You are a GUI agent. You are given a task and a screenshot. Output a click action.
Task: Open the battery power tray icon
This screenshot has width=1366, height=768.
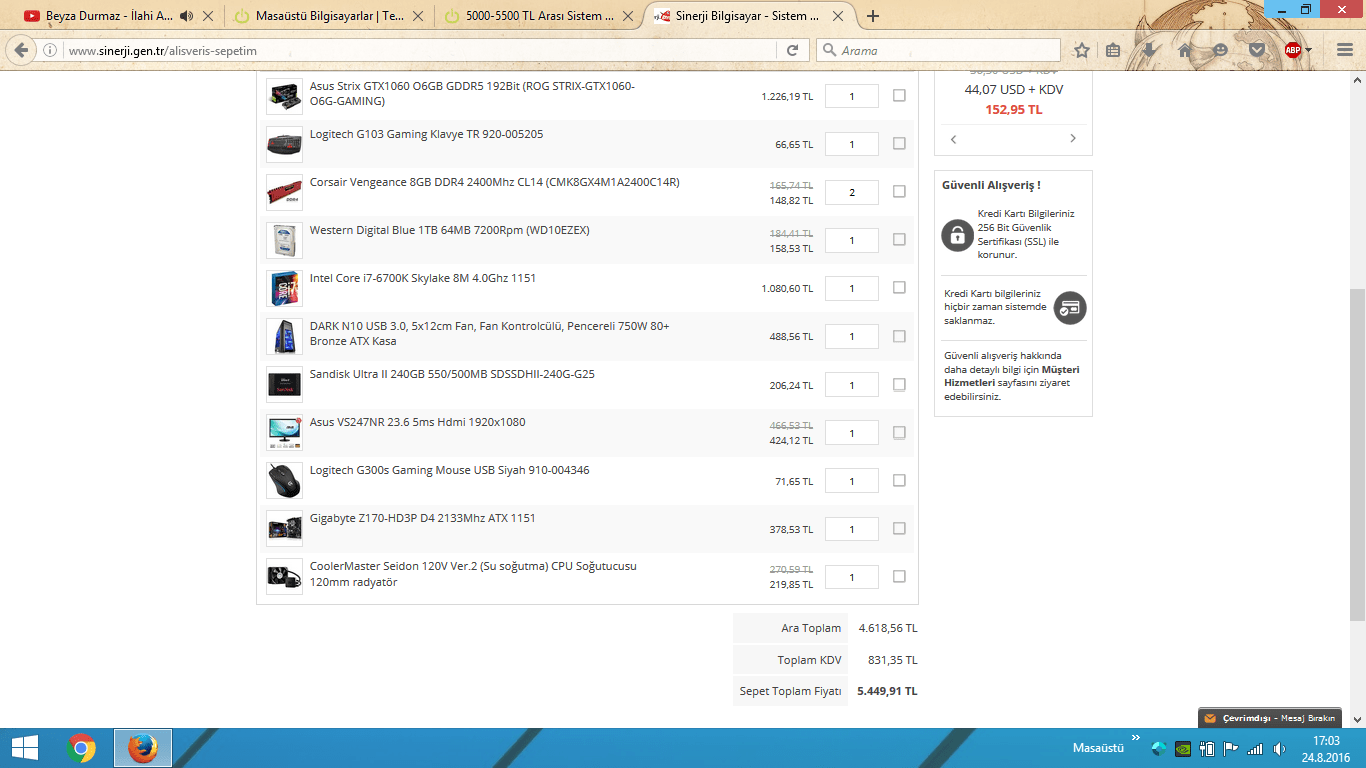[x=1207, y=748]
